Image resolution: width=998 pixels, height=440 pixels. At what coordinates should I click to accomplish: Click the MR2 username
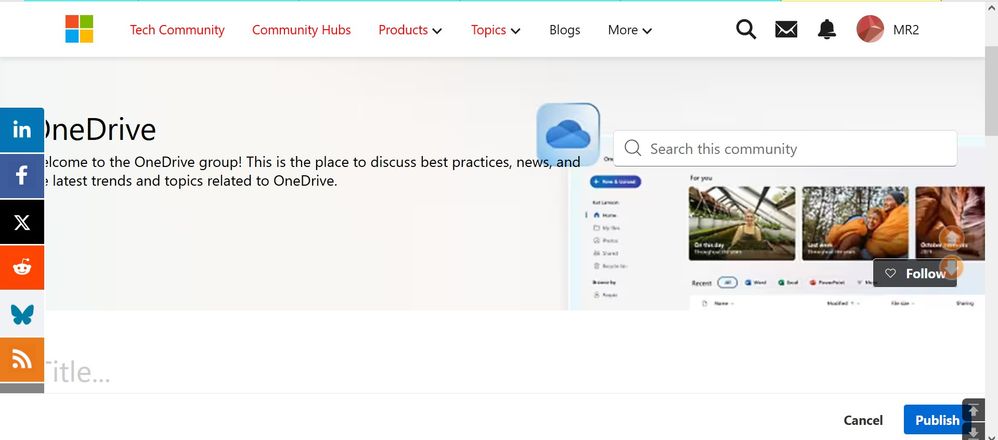click(906, 30)
